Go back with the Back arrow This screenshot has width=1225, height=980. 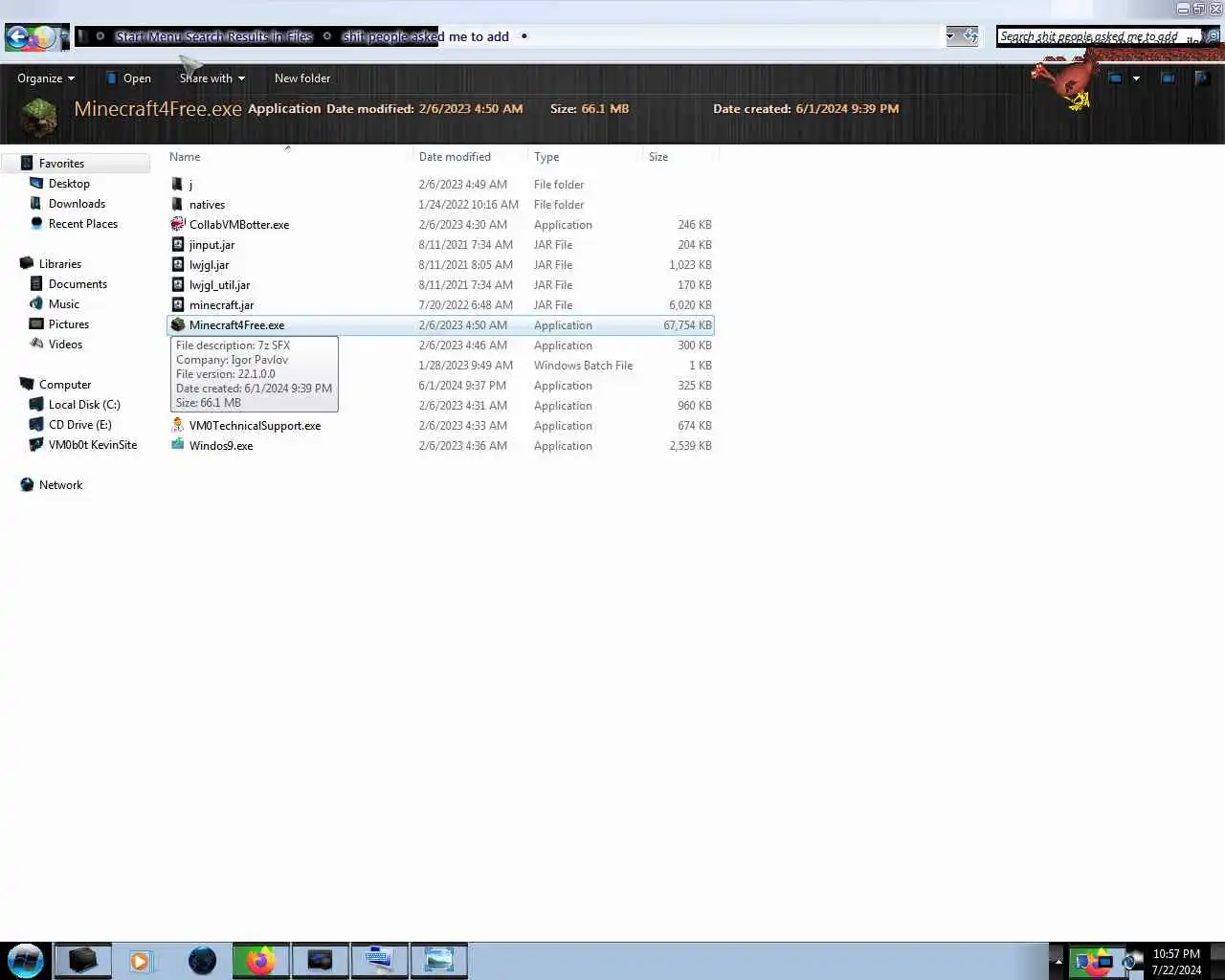(17, 38)
